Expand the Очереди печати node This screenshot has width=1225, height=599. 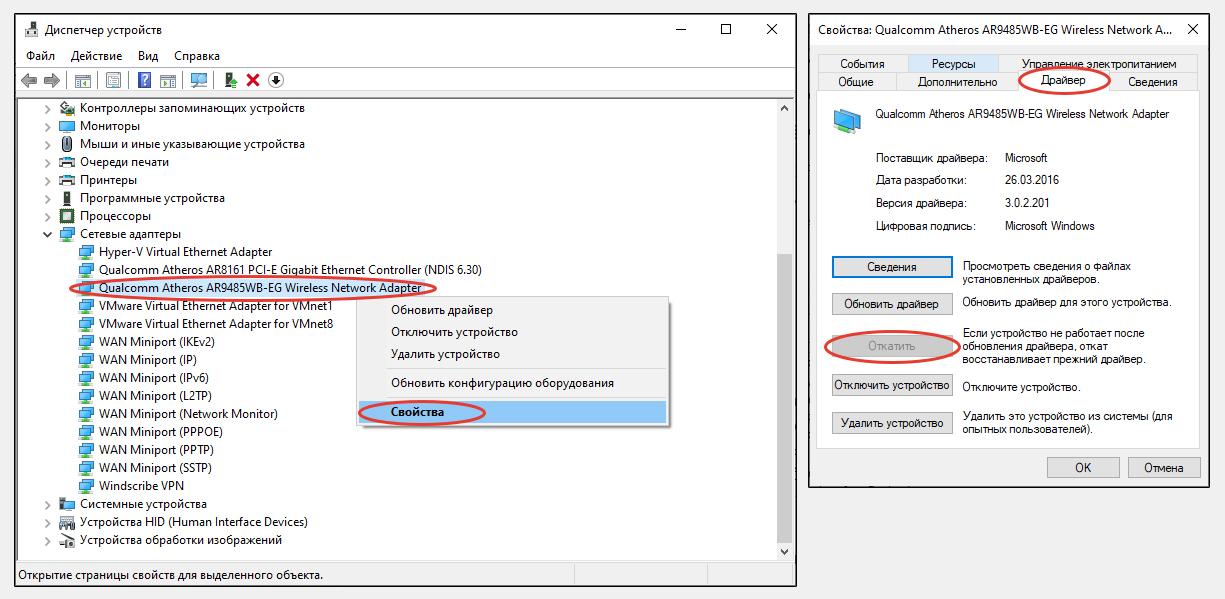[48, 162]
